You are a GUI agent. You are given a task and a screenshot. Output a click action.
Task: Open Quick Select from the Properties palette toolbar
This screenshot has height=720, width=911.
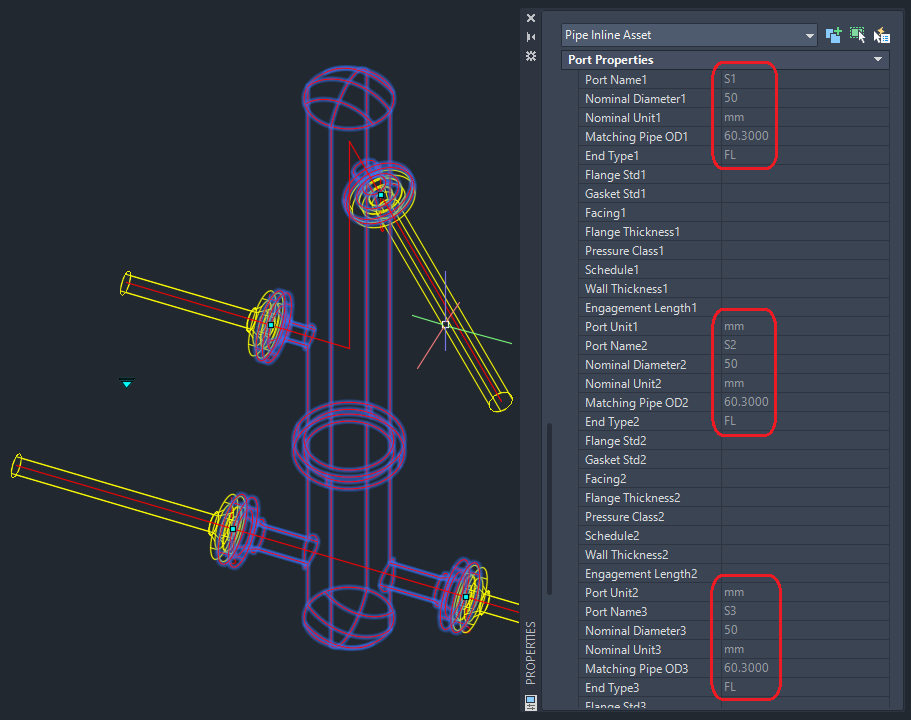[881, 35]
